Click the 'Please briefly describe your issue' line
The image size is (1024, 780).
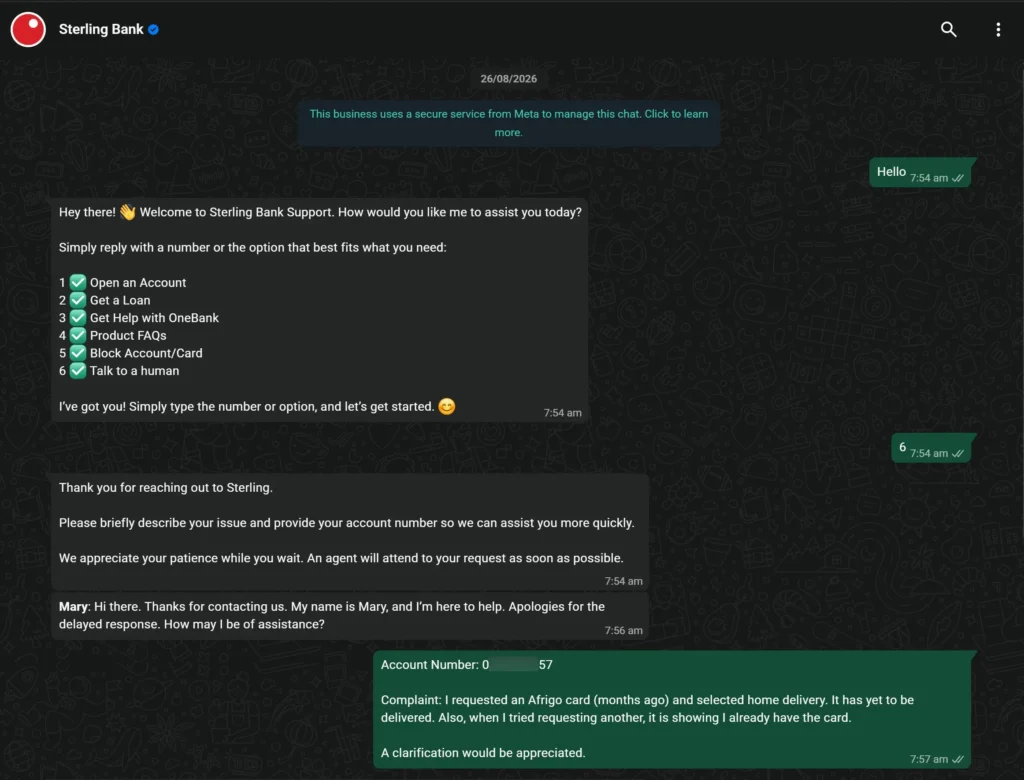click(347, 523)
